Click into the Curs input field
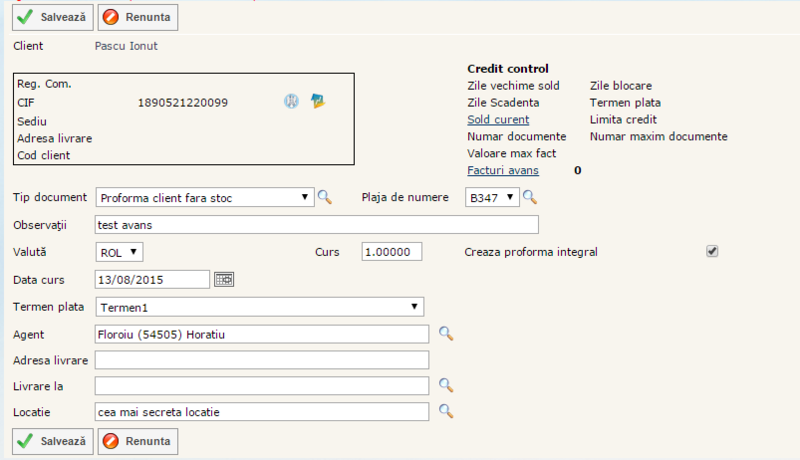Screen dimensions: 800x460 coord(392,252)
